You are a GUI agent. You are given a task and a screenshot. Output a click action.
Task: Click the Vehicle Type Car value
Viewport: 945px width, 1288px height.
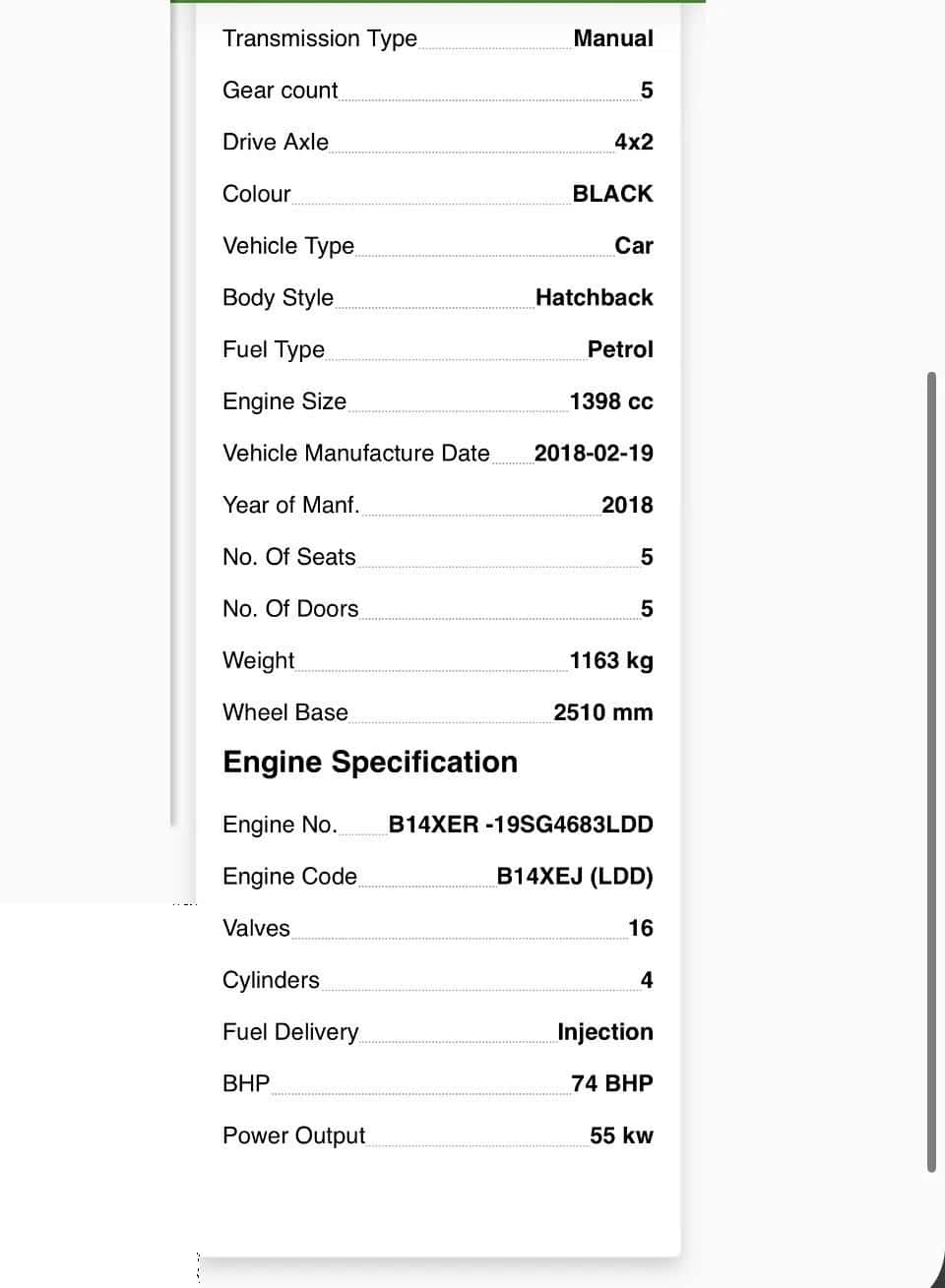coord(634,246)
